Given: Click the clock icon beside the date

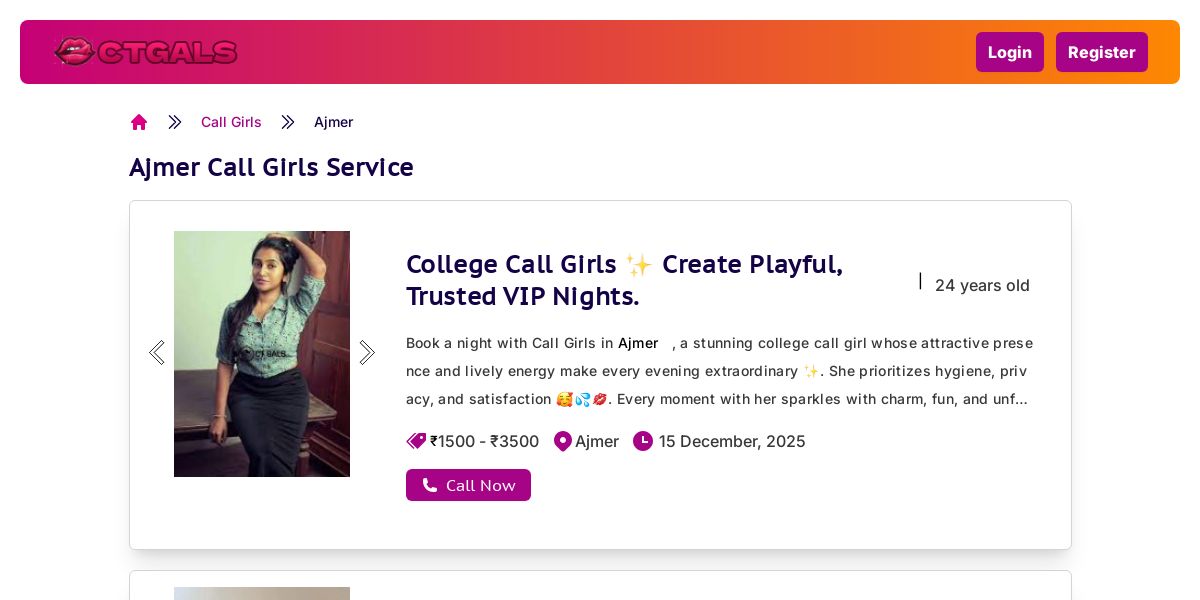Looking at the screenshot, I should [x=643, y=441].
